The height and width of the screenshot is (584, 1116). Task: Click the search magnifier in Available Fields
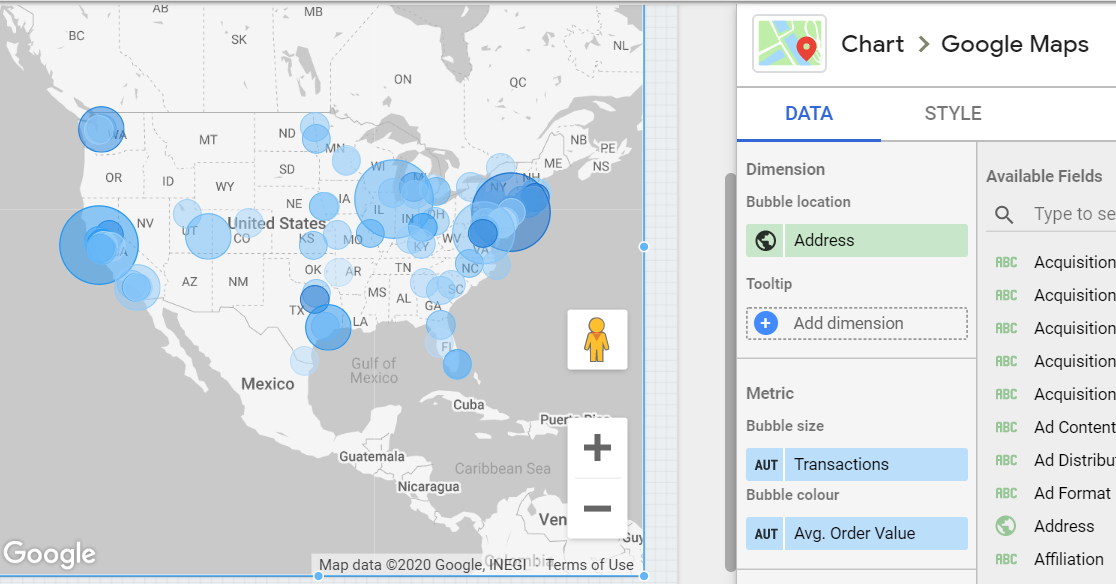point(1004,214)
